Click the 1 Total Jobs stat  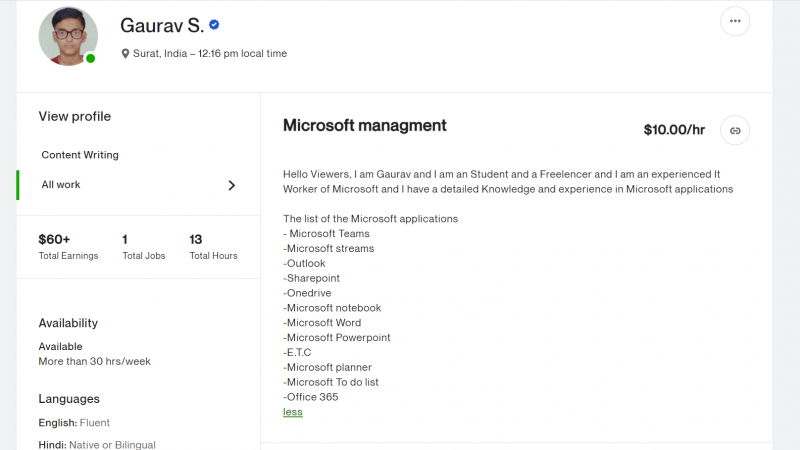144,247
